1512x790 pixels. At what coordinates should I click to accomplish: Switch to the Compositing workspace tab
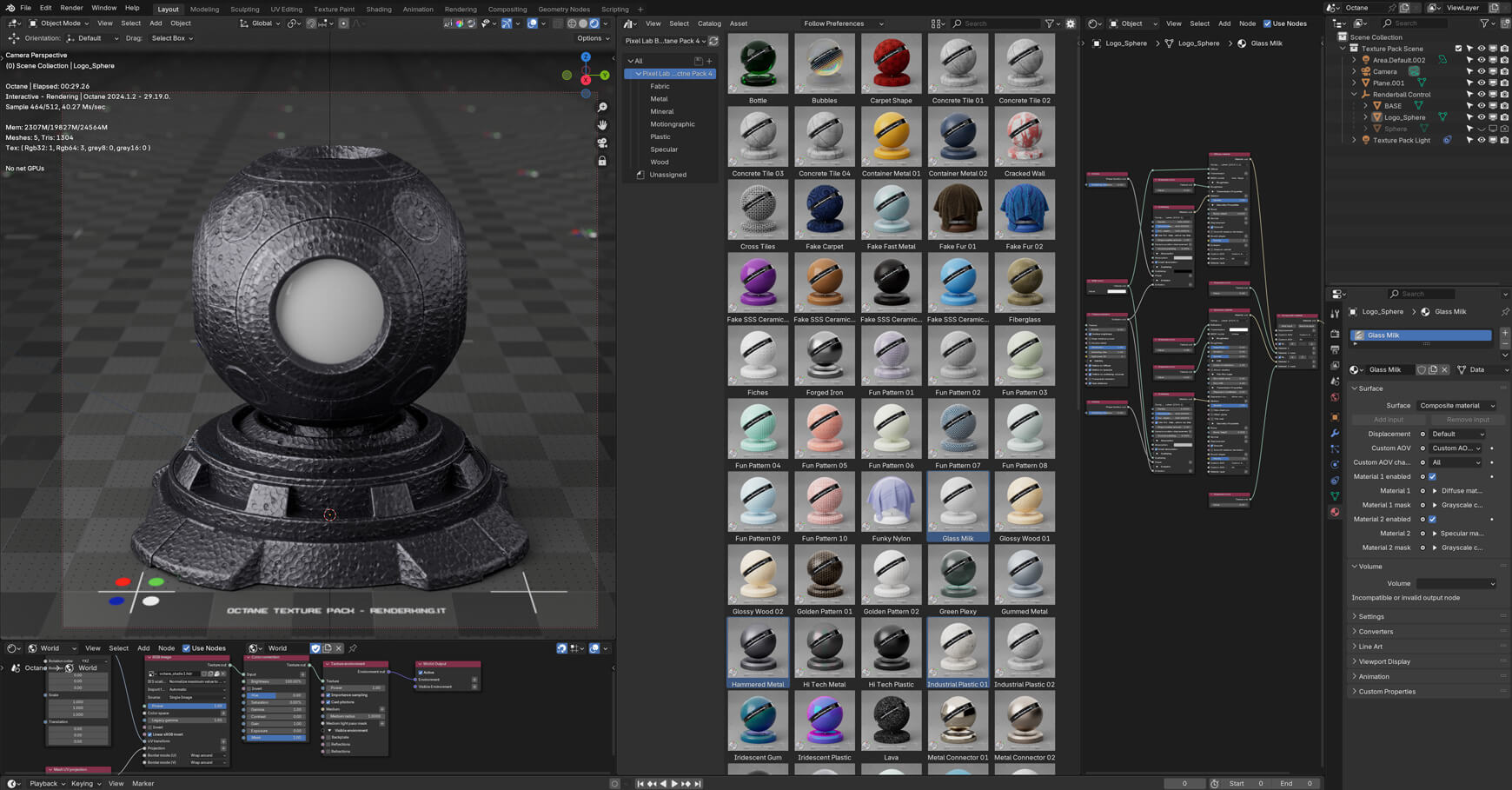pos(507,9)
